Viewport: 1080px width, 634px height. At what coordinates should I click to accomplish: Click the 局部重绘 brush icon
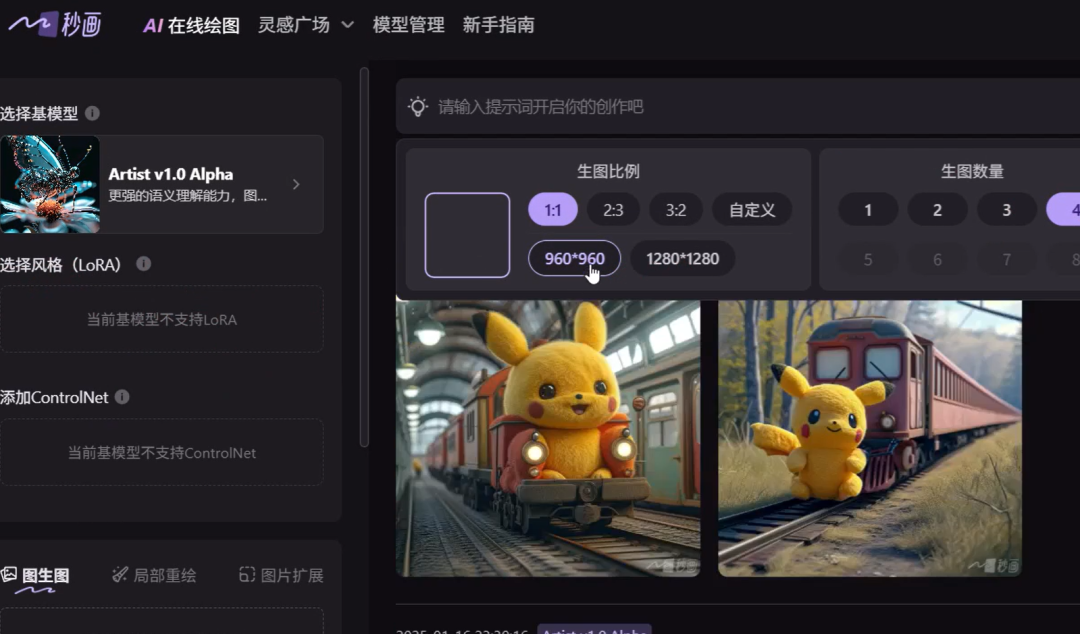120,575
